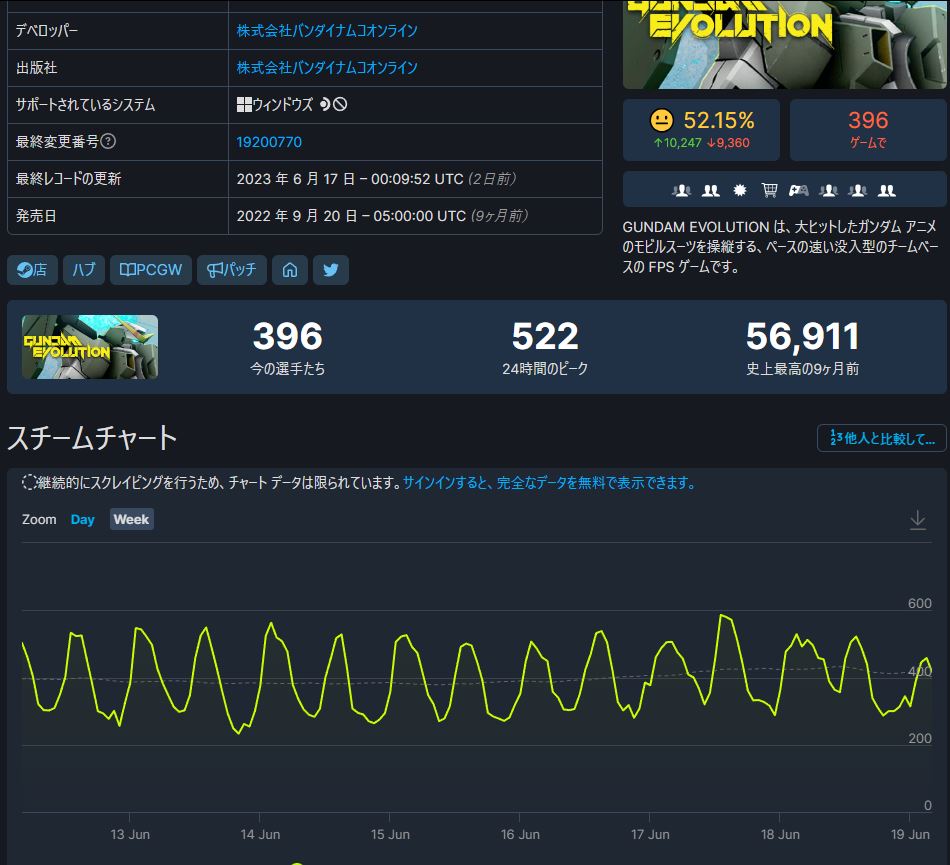Click the neutral face rating icon
This screenshot has width=950, height=865.
(661, 121)
